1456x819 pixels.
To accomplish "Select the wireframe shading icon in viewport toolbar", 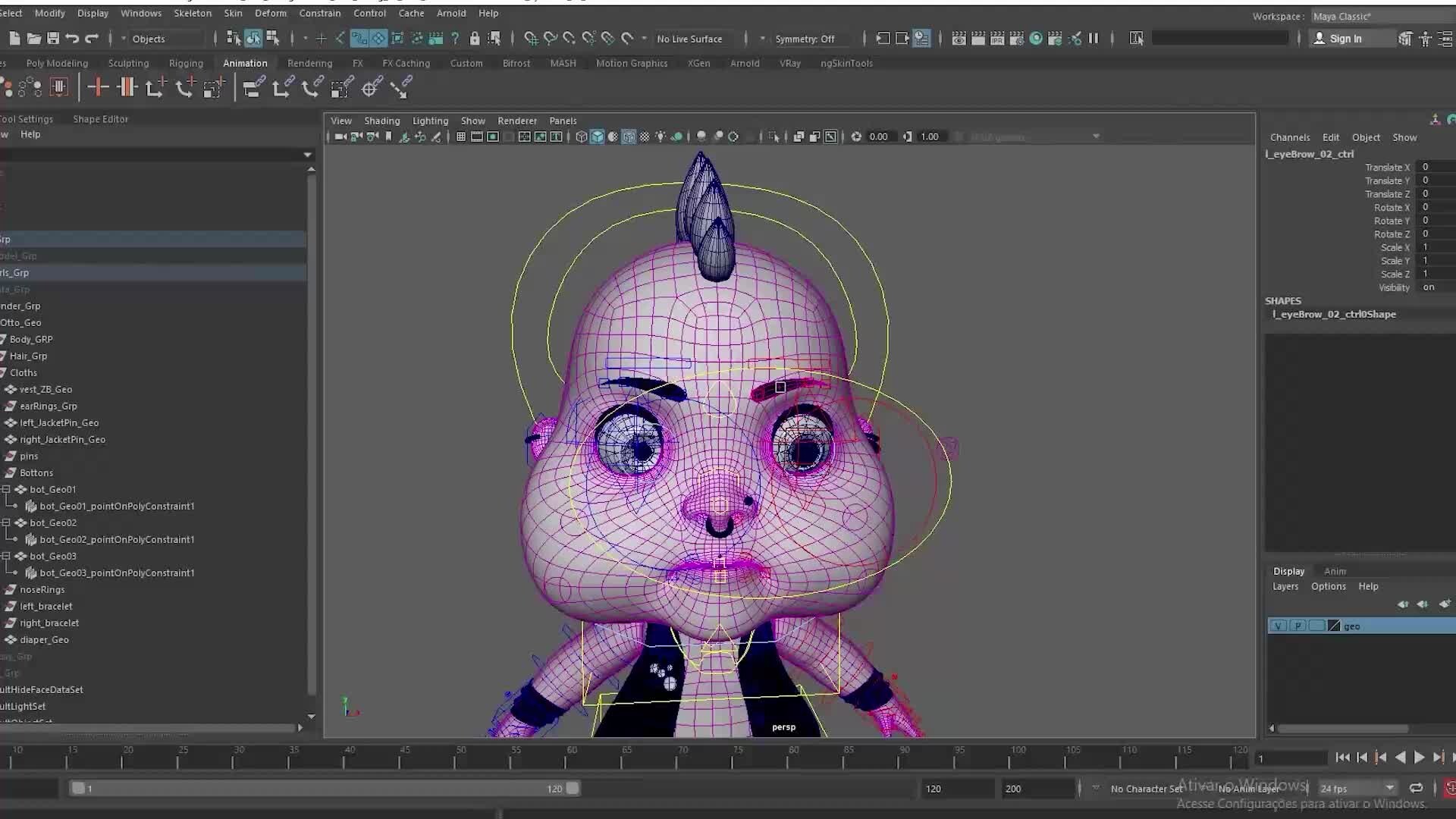I will tap(580, 136).
